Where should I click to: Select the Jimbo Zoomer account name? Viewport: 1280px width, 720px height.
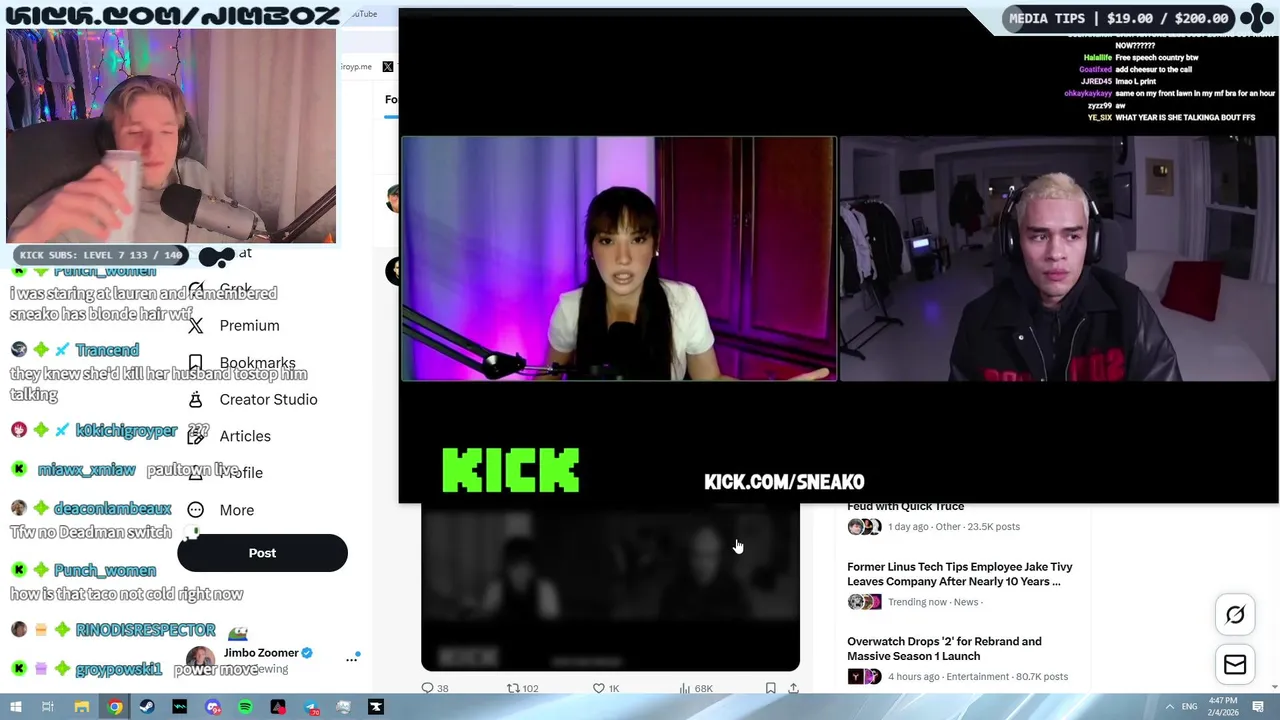(x=261, y=653)
